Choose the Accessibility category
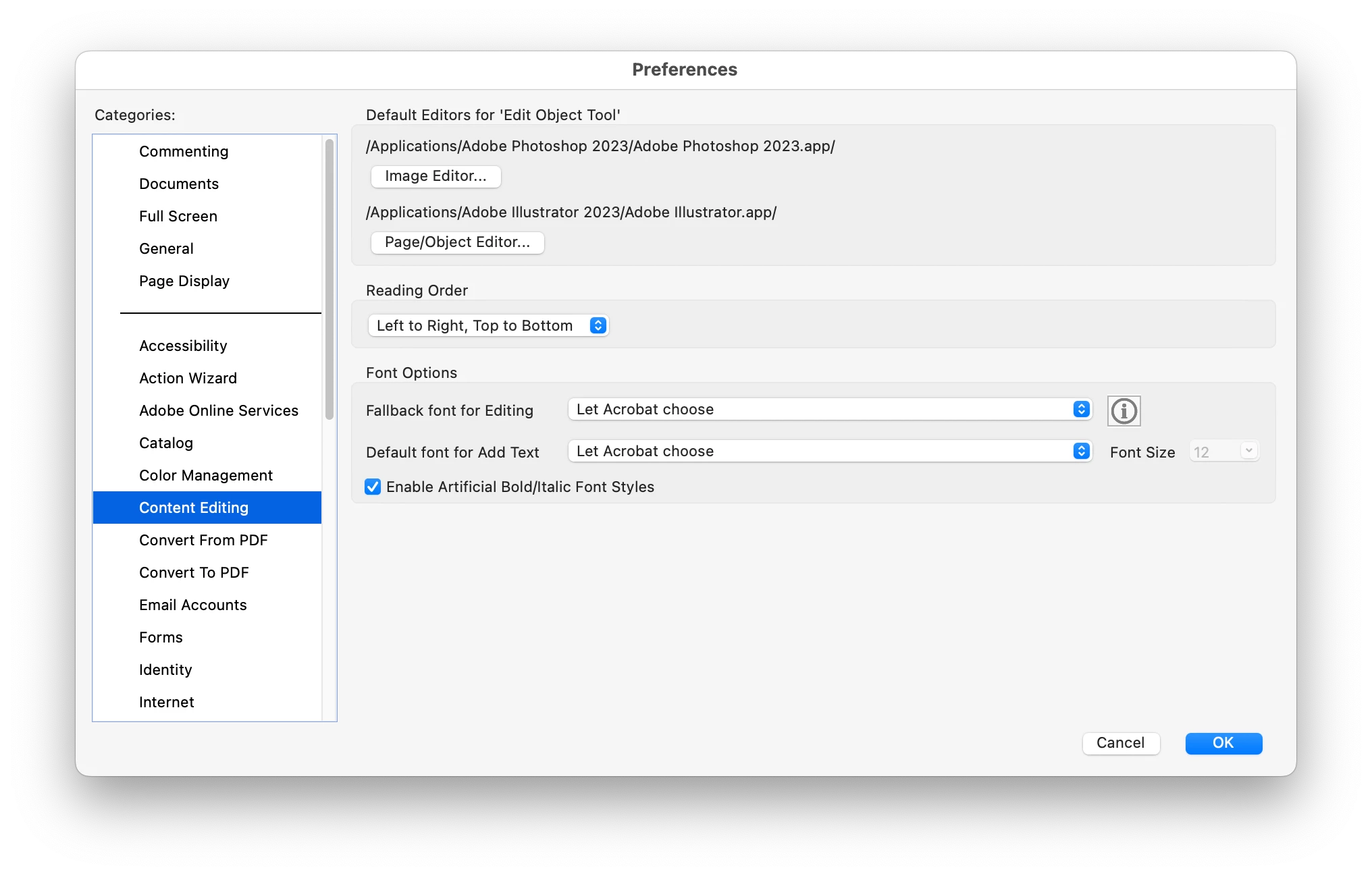 [183, 346]
